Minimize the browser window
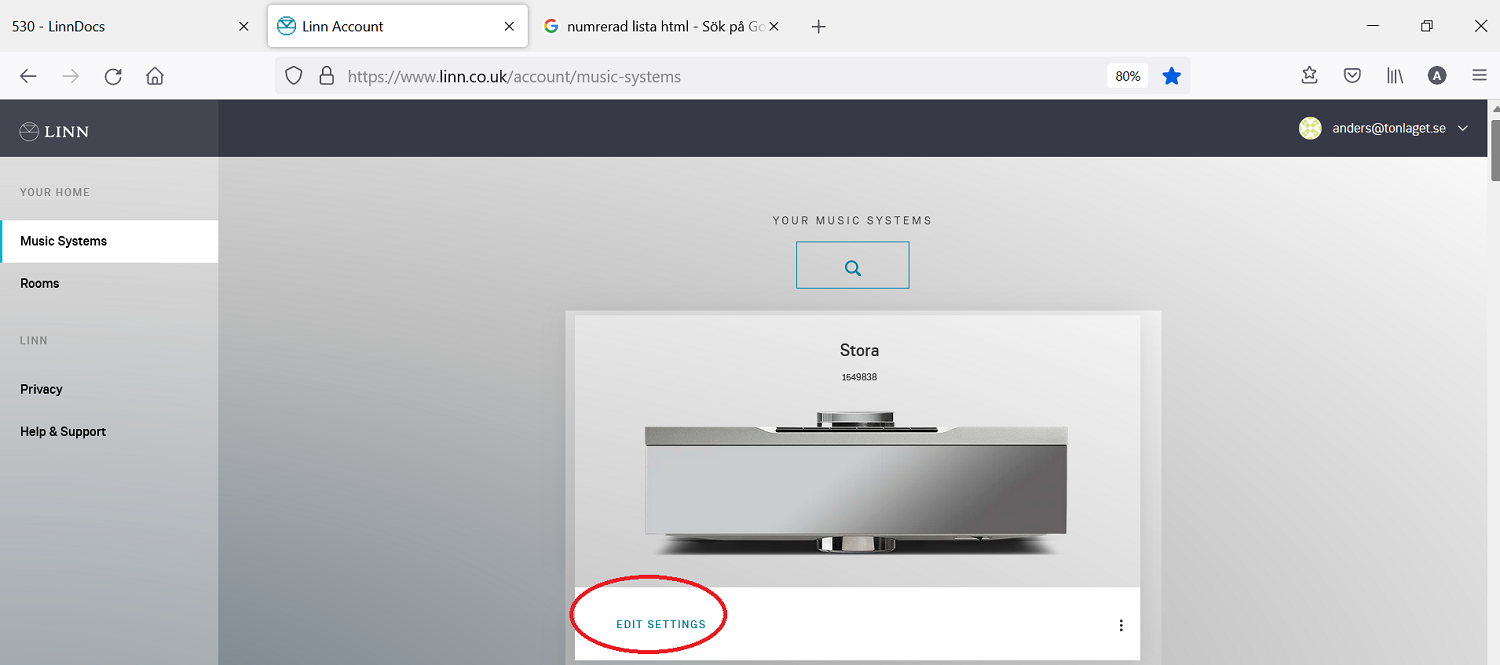The height and width of the screenshot is (665, 1500). pos(1373,26)
